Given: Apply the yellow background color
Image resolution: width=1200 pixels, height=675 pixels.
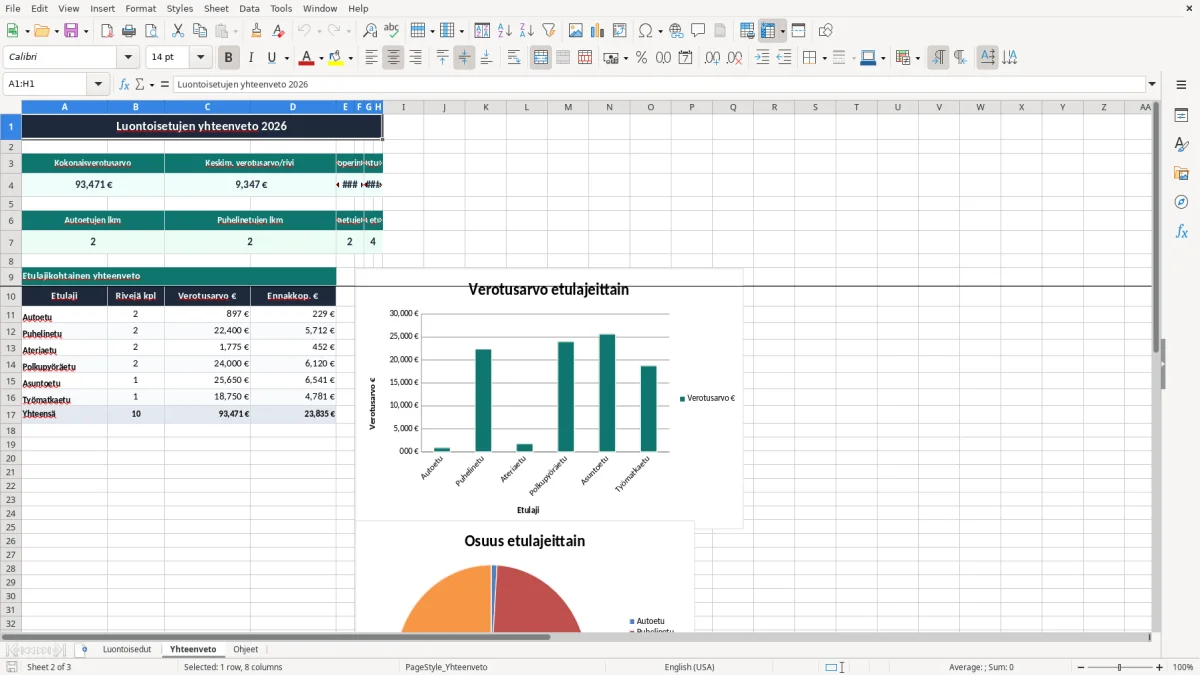Looking at the screenshot, I should click(x=336, y=58).
